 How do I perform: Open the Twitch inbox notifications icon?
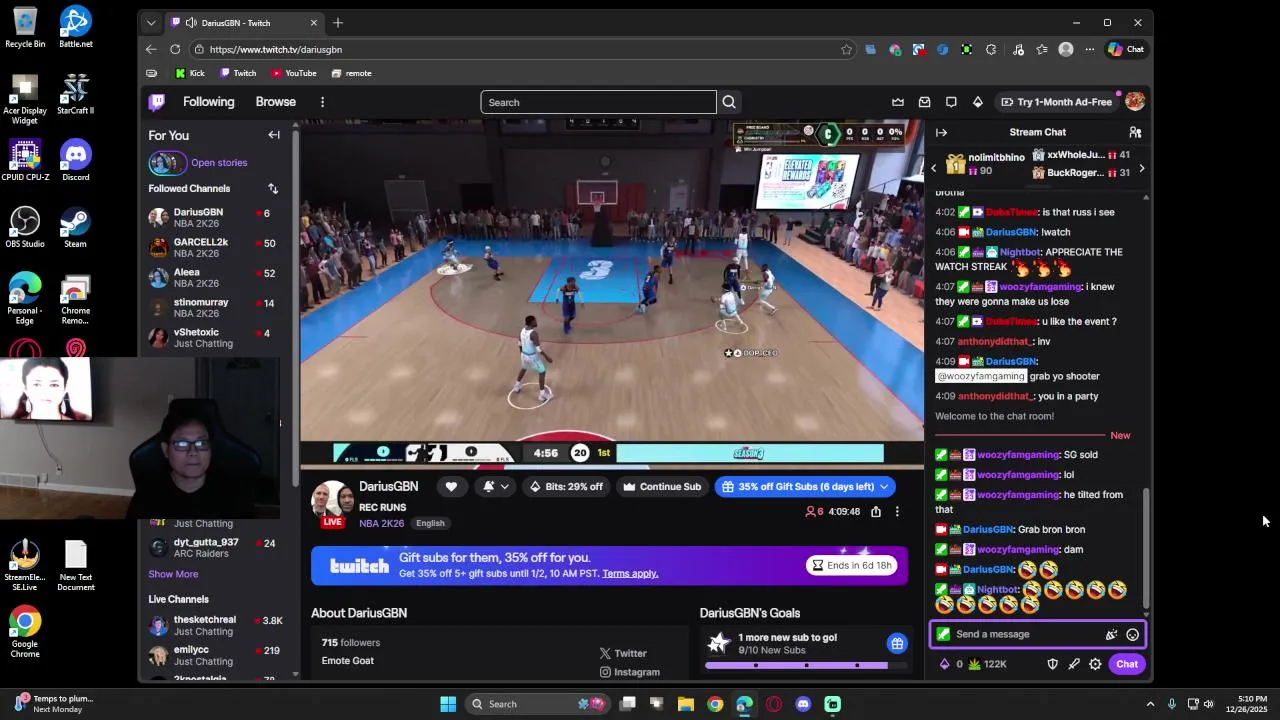pyautogui.click(x=924, y=102)
